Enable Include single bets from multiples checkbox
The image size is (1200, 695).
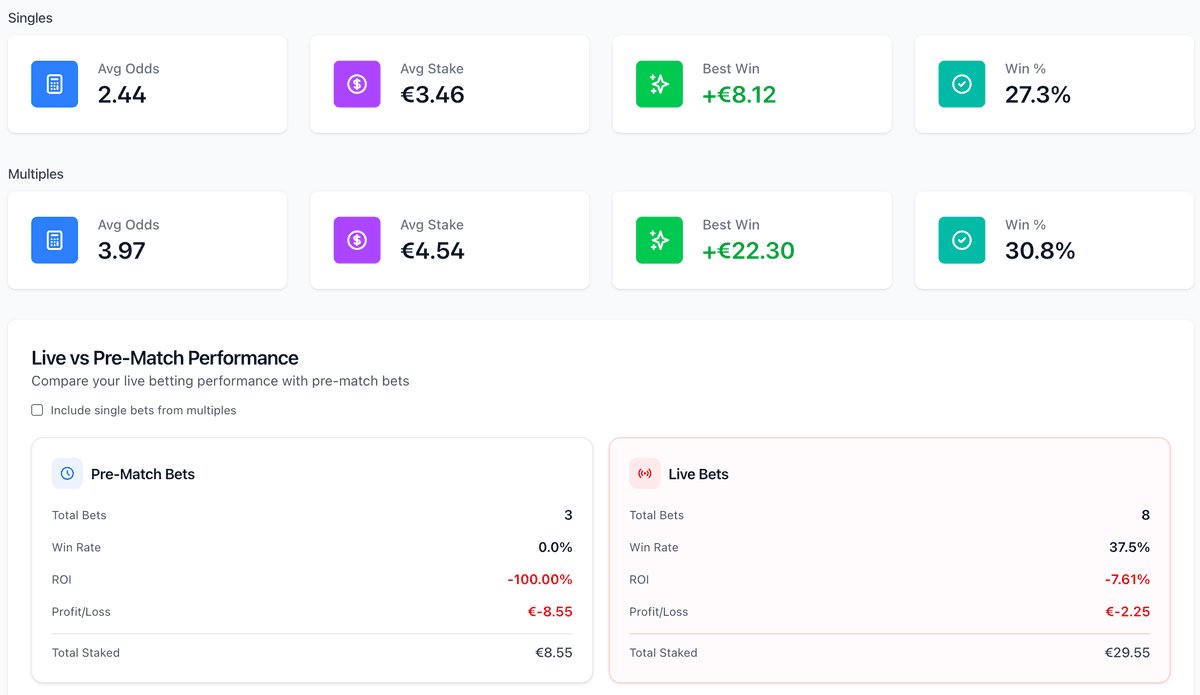[37, 410]
